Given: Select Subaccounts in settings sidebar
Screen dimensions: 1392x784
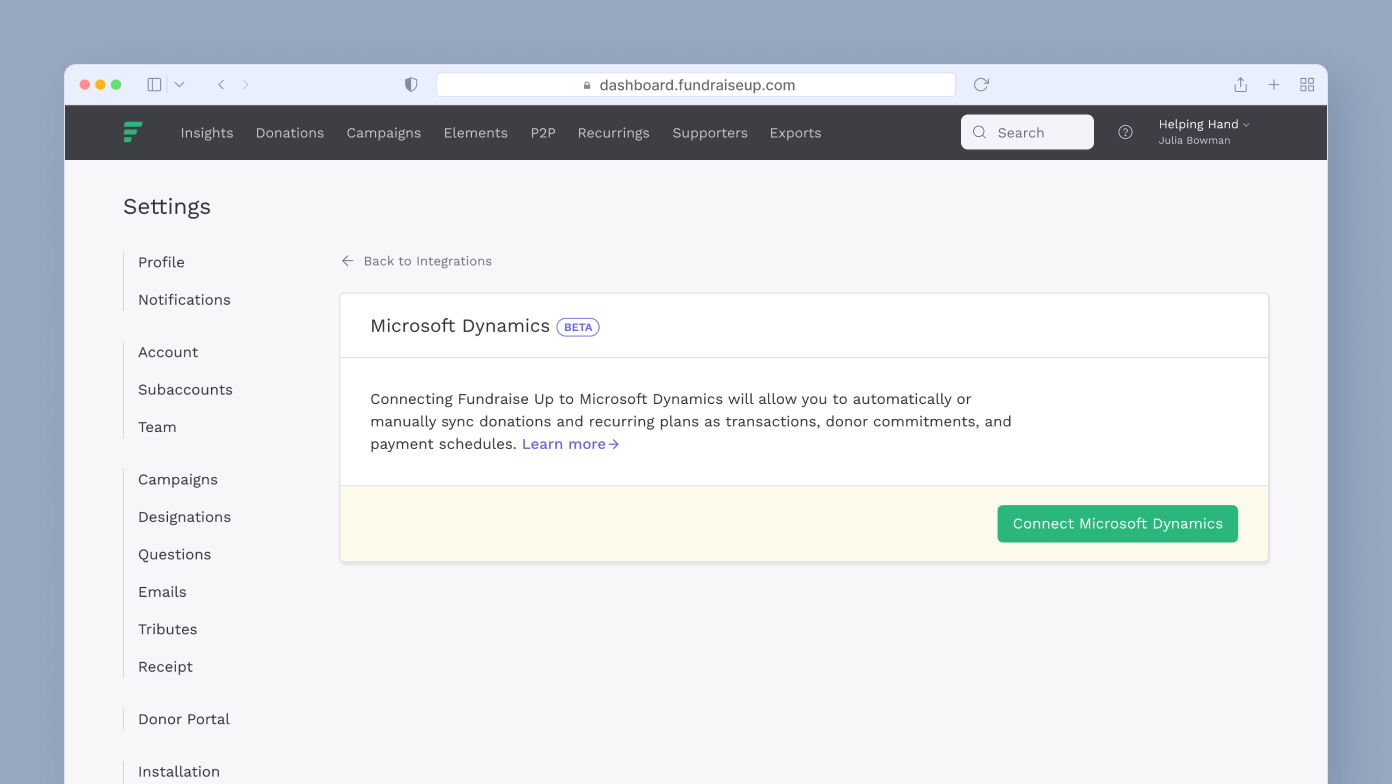Looking at the screenshot, I should pos(185,390).
